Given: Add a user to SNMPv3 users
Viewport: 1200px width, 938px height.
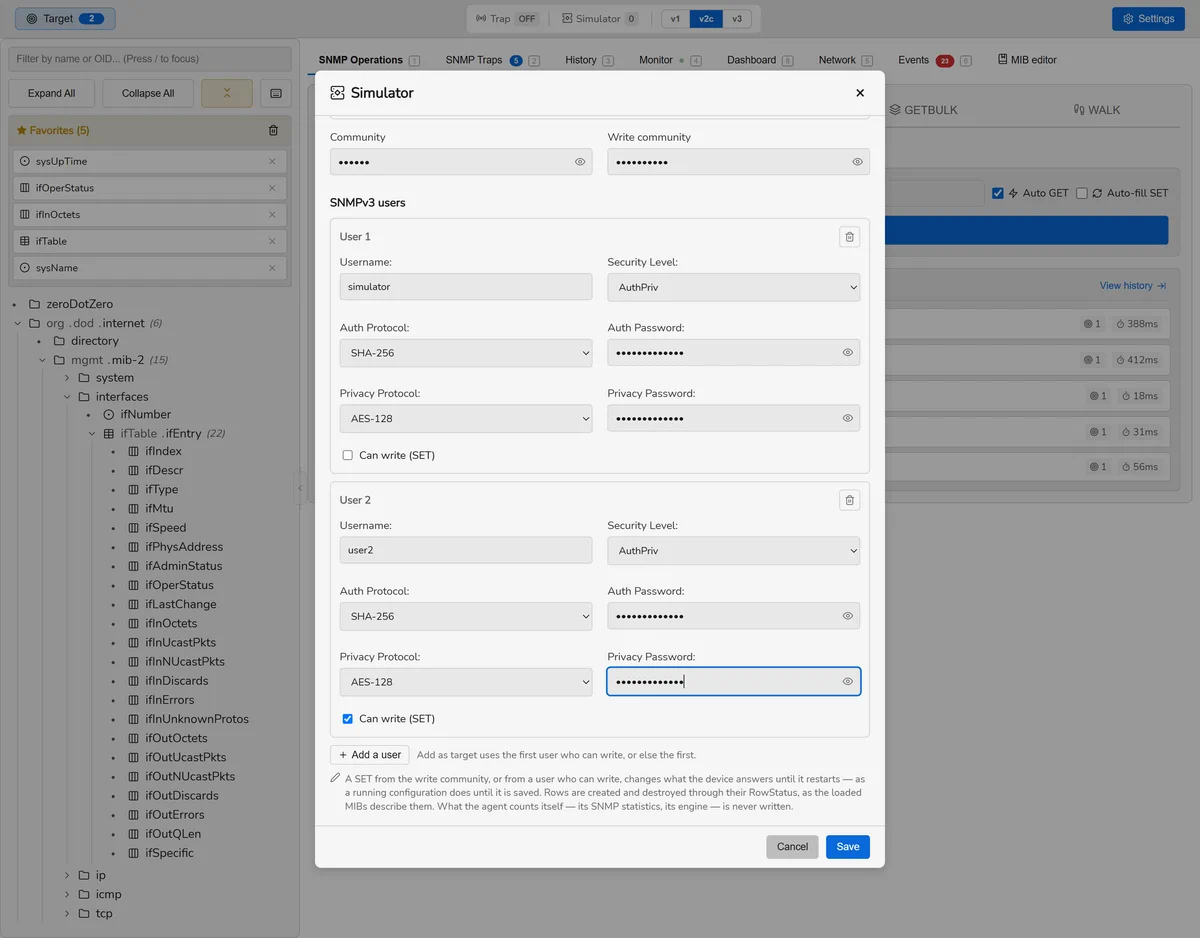Looking at the screenshot, I should [x=369, y=755].
